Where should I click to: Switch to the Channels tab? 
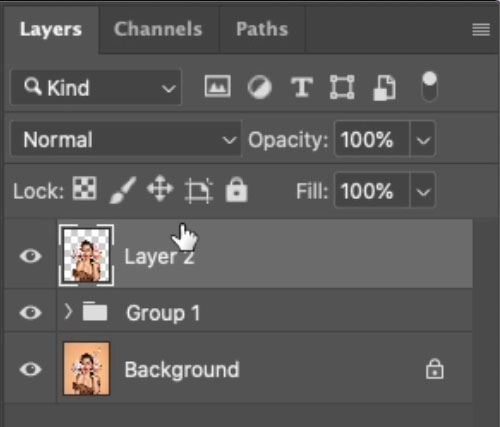point(158,29)
